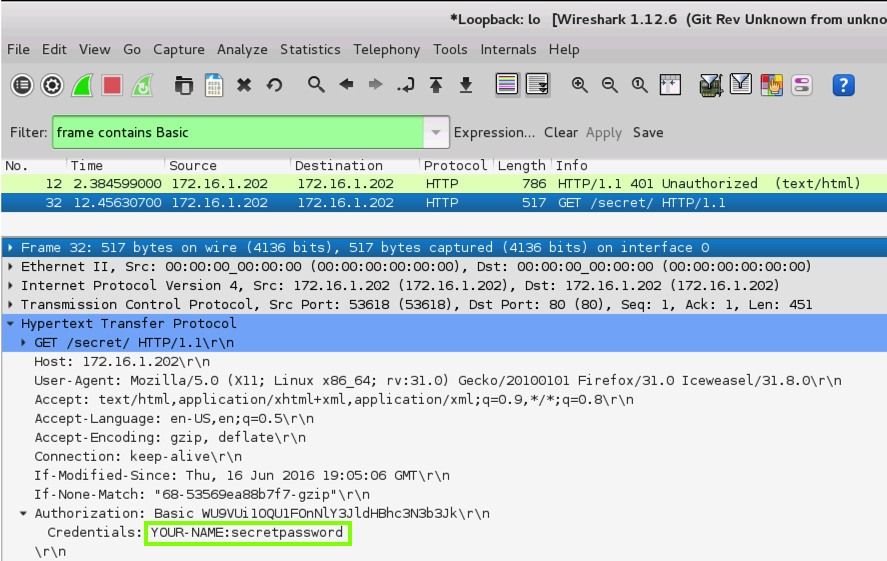Collapse the Authorization header tree
The width and height of the screenshot is (887, 561).
(x=23, y=513)
